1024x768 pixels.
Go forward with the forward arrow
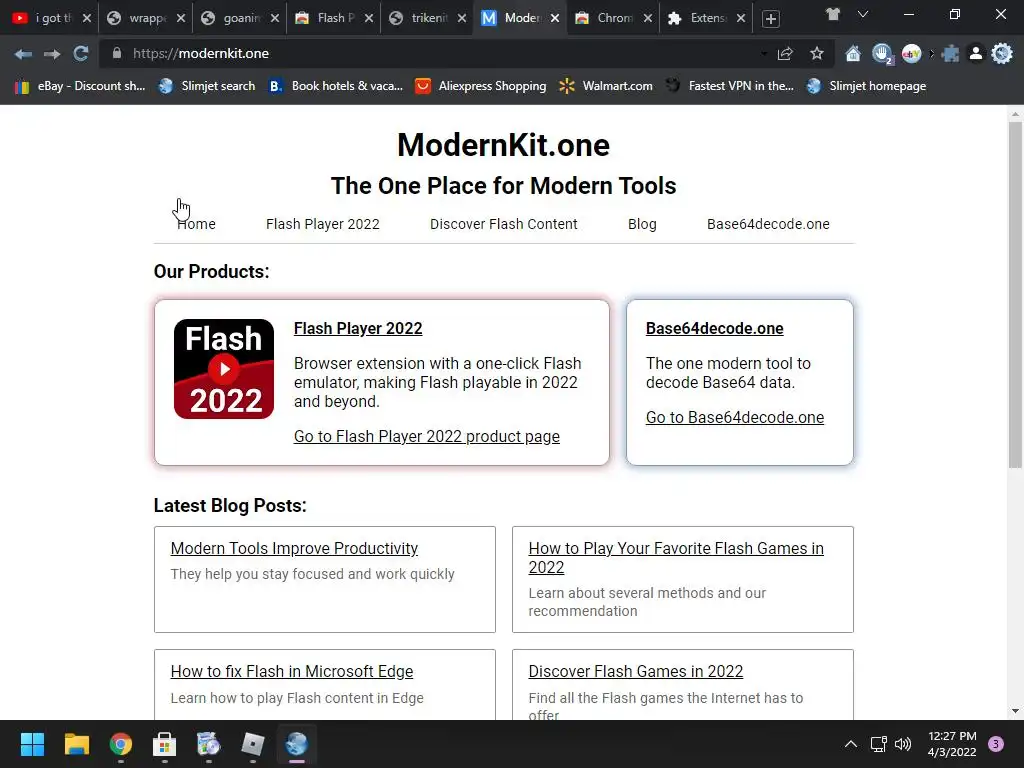pos(52,54)
